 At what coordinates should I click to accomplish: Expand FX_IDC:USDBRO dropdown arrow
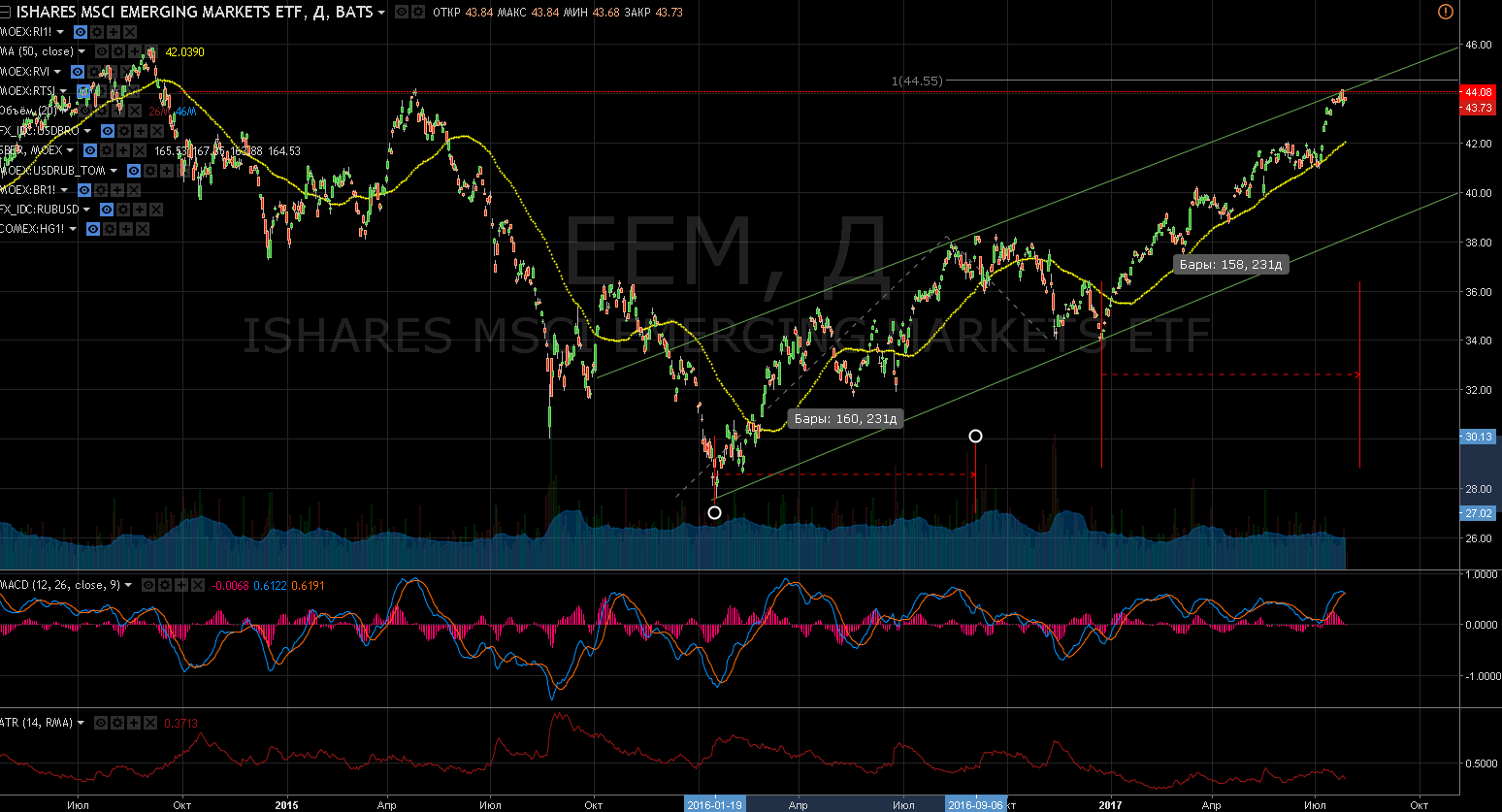(87, 131)
